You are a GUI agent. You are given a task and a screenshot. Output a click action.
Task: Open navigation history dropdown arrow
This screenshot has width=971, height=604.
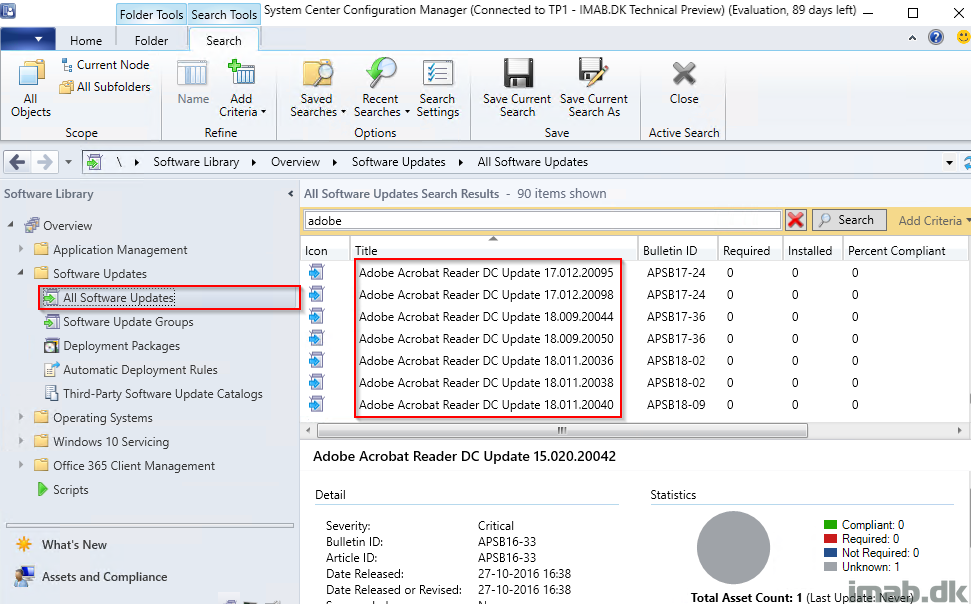68,162
